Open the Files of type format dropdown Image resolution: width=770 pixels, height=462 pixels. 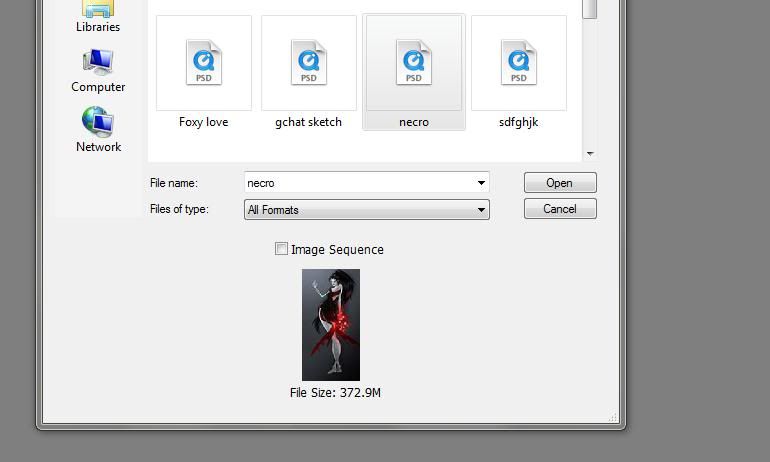point(367,210)
